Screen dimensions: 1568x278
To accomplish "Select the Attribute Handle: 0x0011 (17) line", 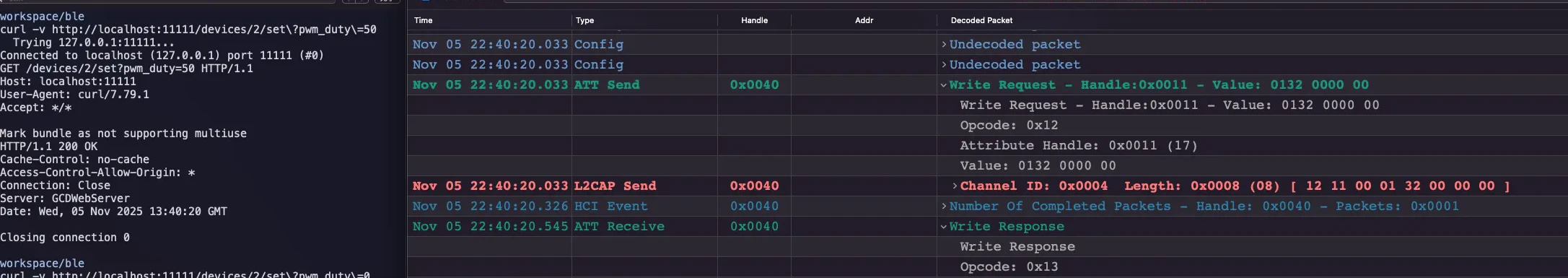I will coord(1079,145).
